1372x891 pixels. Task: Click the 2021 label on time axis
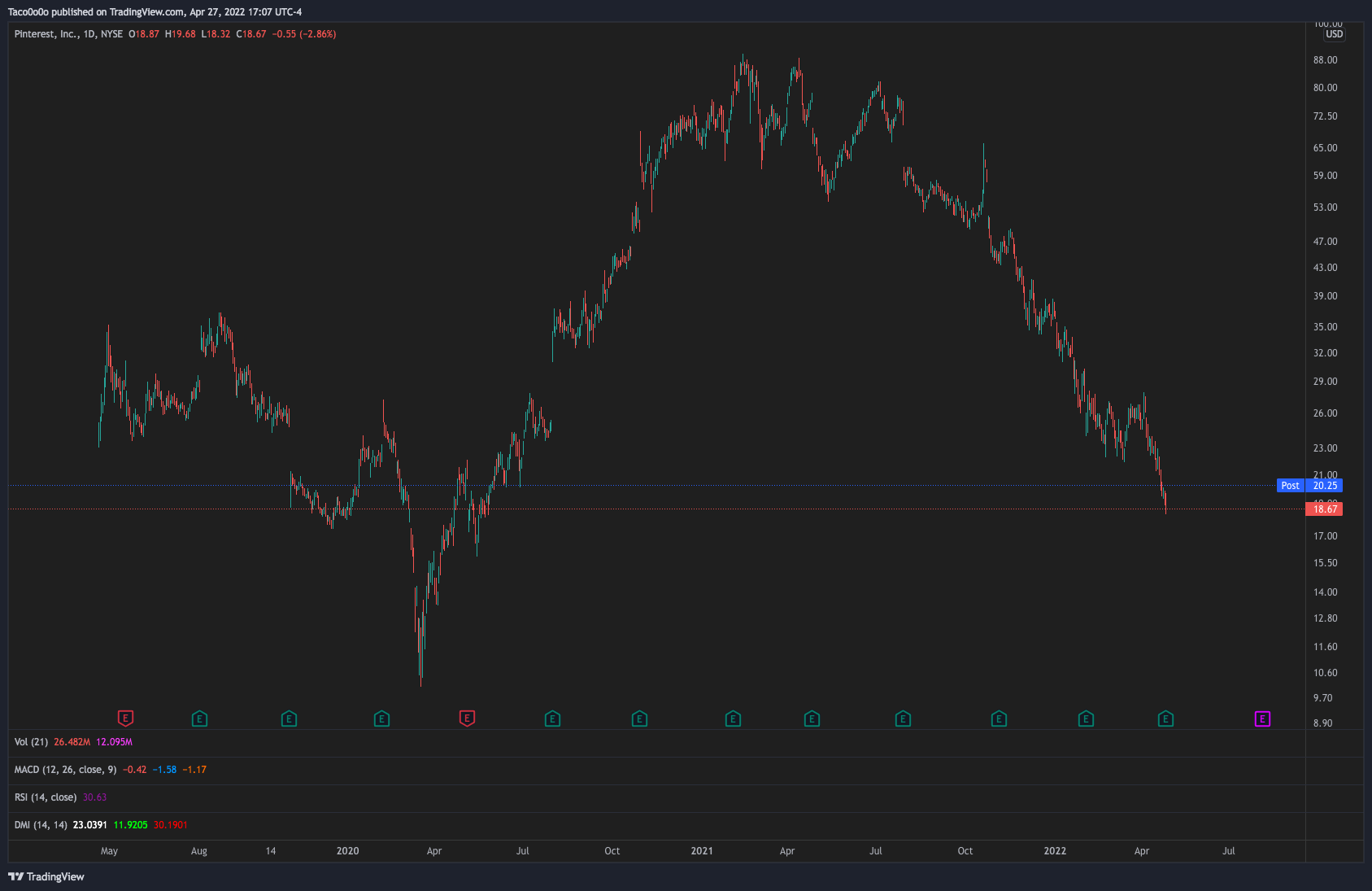point(702,851)
